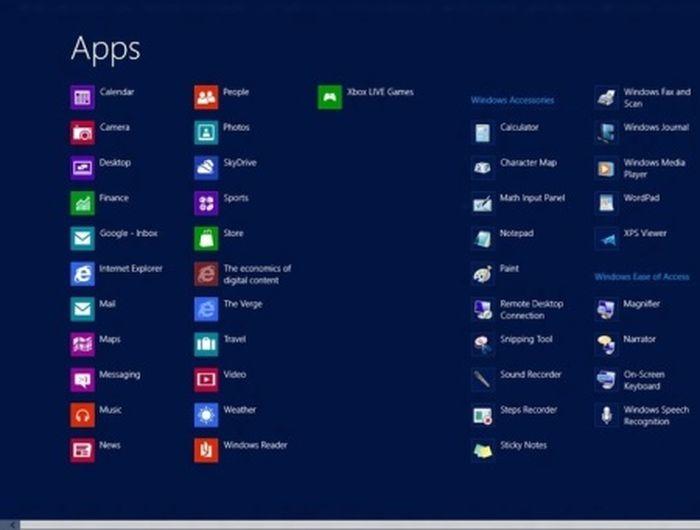Open Windows Speech Recognition icon

(x=606, y=415)
